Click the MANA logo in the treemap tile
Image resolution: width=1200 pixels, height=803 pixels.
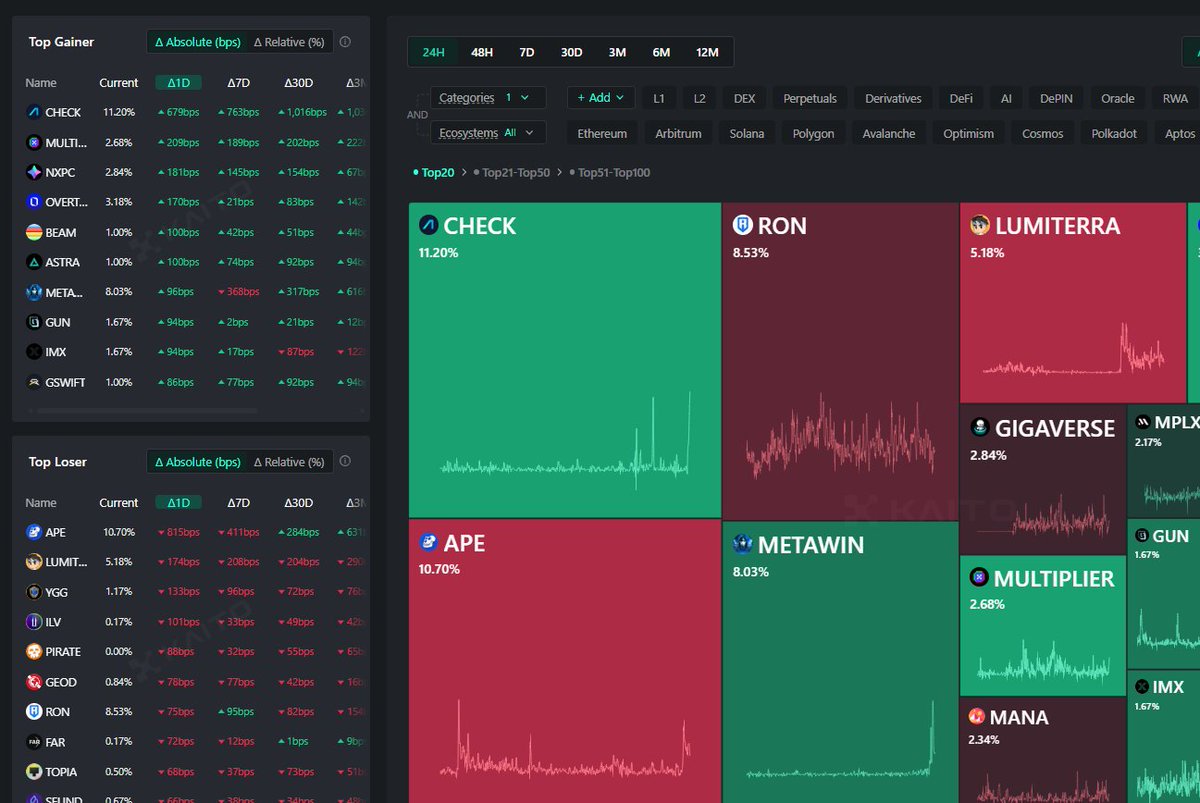click(977, 717)
